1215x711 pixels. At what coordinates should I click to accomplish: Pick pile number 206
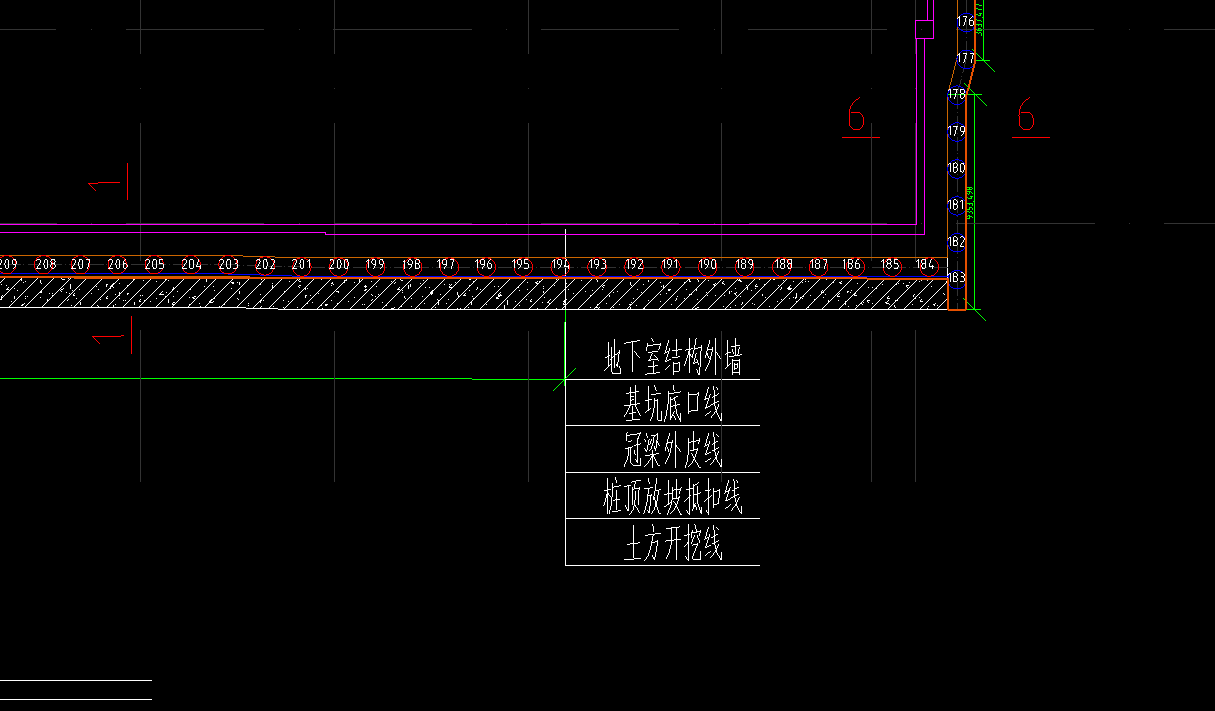pos(118,265)
